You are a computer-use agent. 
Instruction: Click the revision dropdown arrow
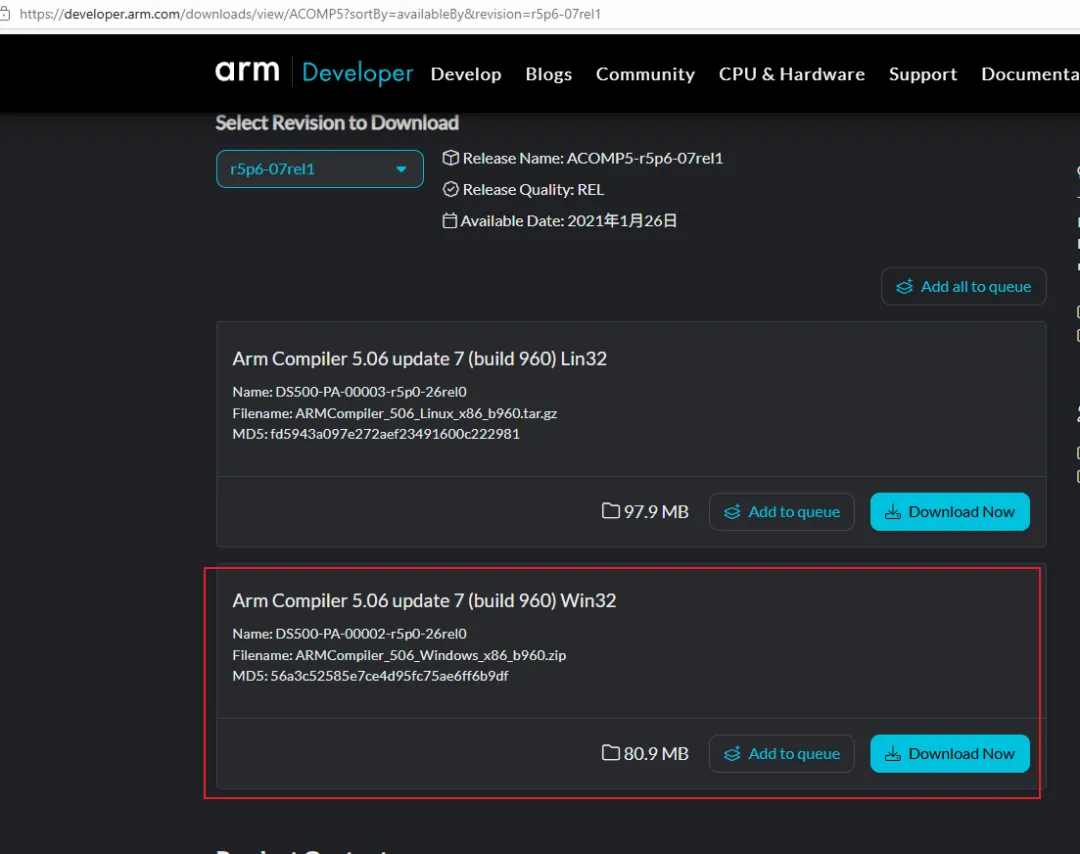coord(401,169)
